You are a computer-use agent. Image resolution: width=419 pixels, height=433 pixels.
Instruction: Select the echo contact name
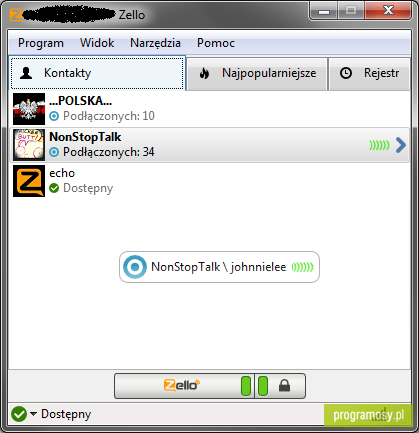pyautogui.click(x=62, y=173)
